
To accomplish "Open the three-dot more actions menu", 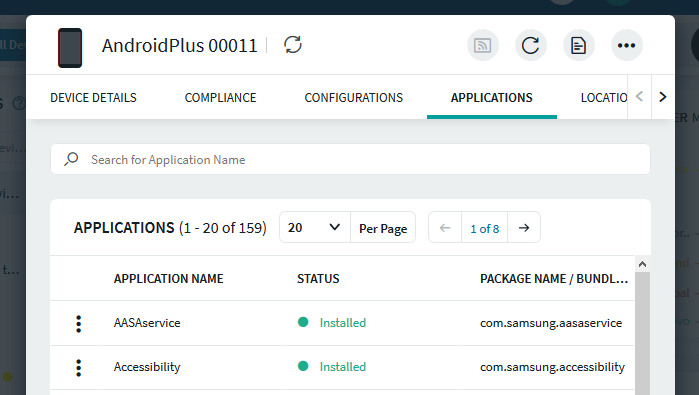I will (x=626, y=45).
